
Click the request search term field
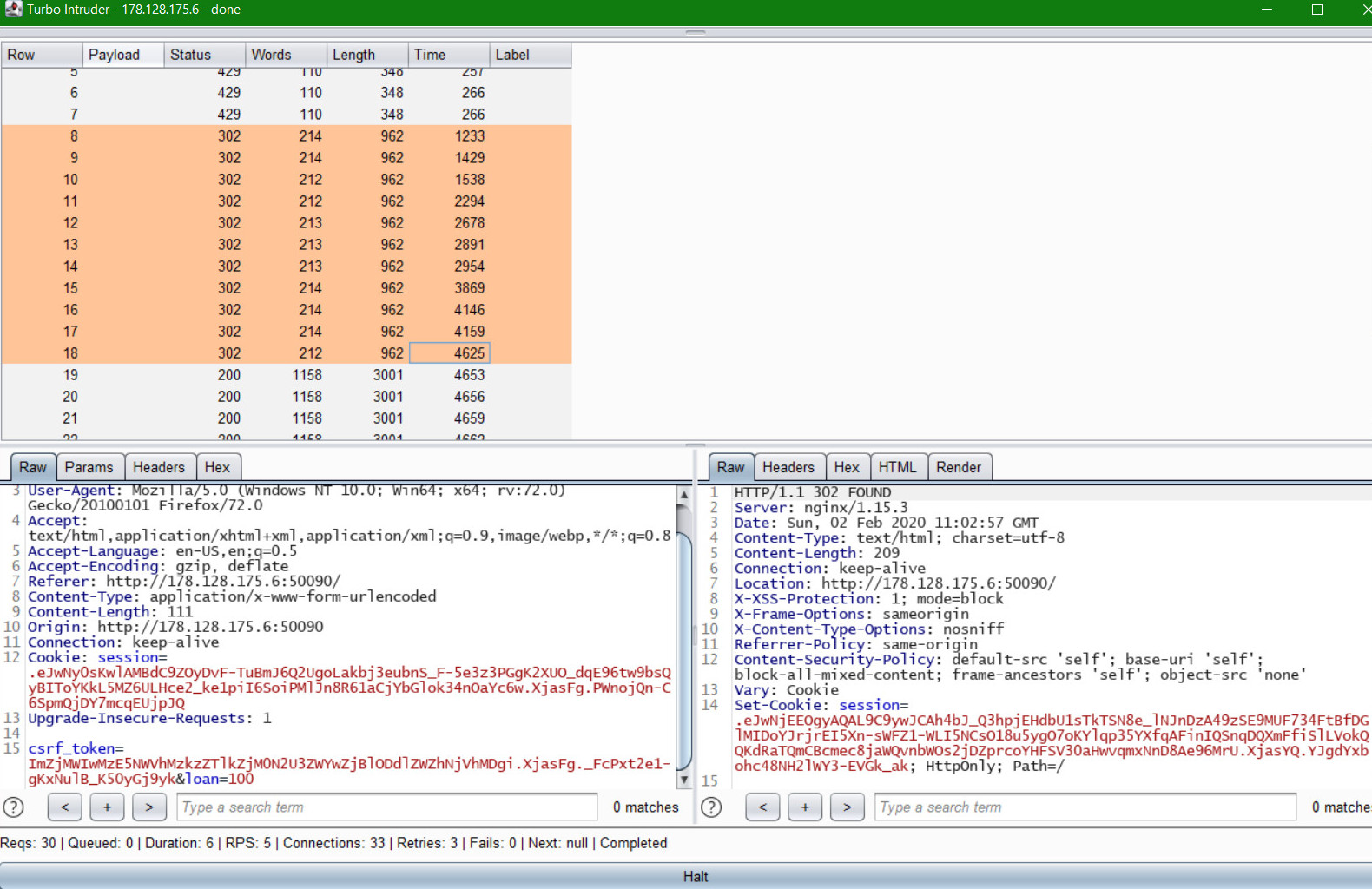coord(387,807)
